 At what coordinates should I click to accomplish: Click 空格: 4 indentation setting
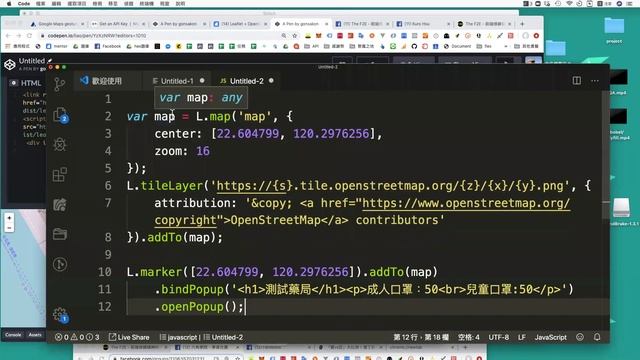[x=469, y=337]
